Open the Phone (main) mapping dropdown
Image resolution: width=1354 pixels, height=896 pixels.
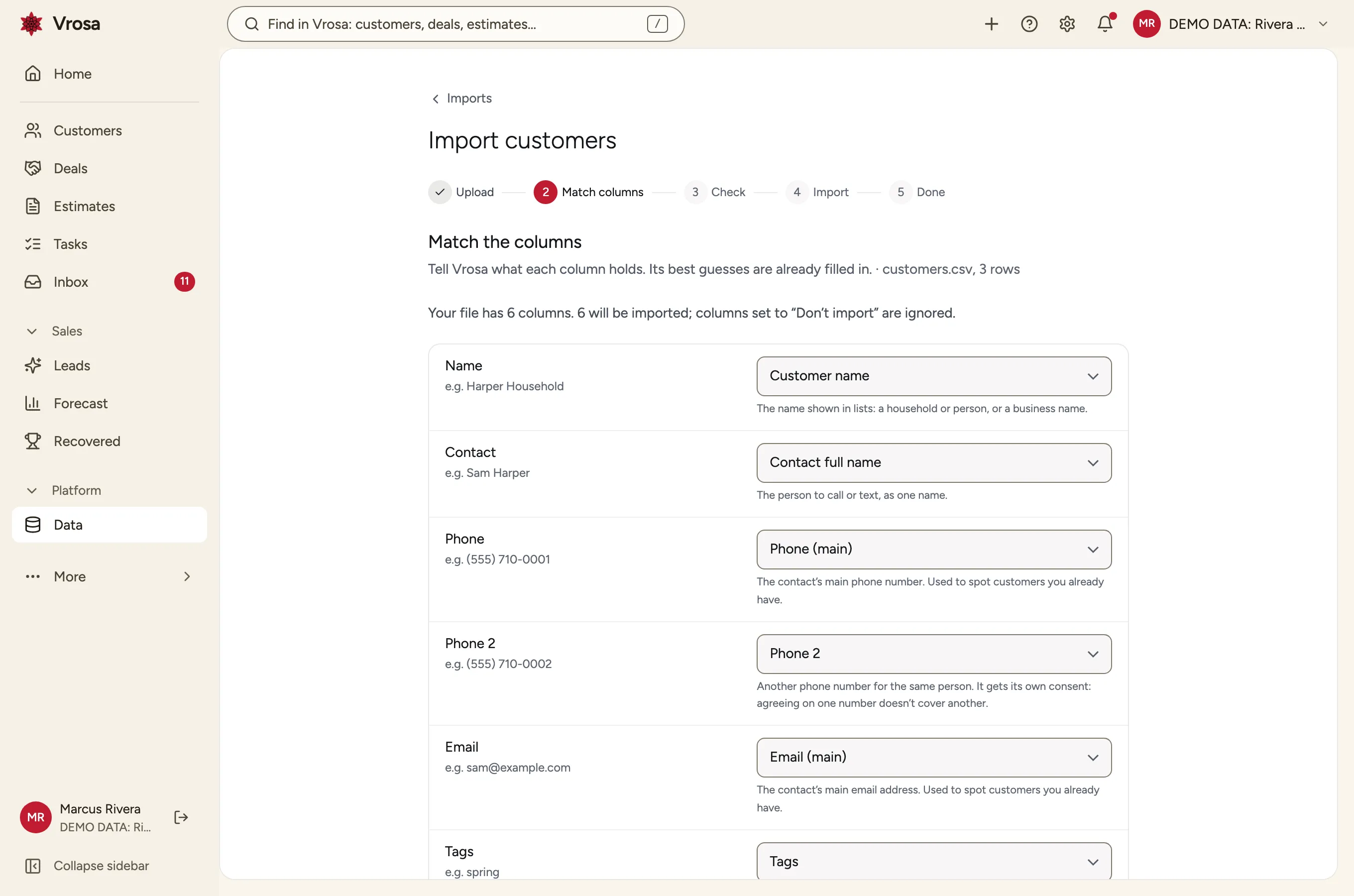(x=933, y=549)
